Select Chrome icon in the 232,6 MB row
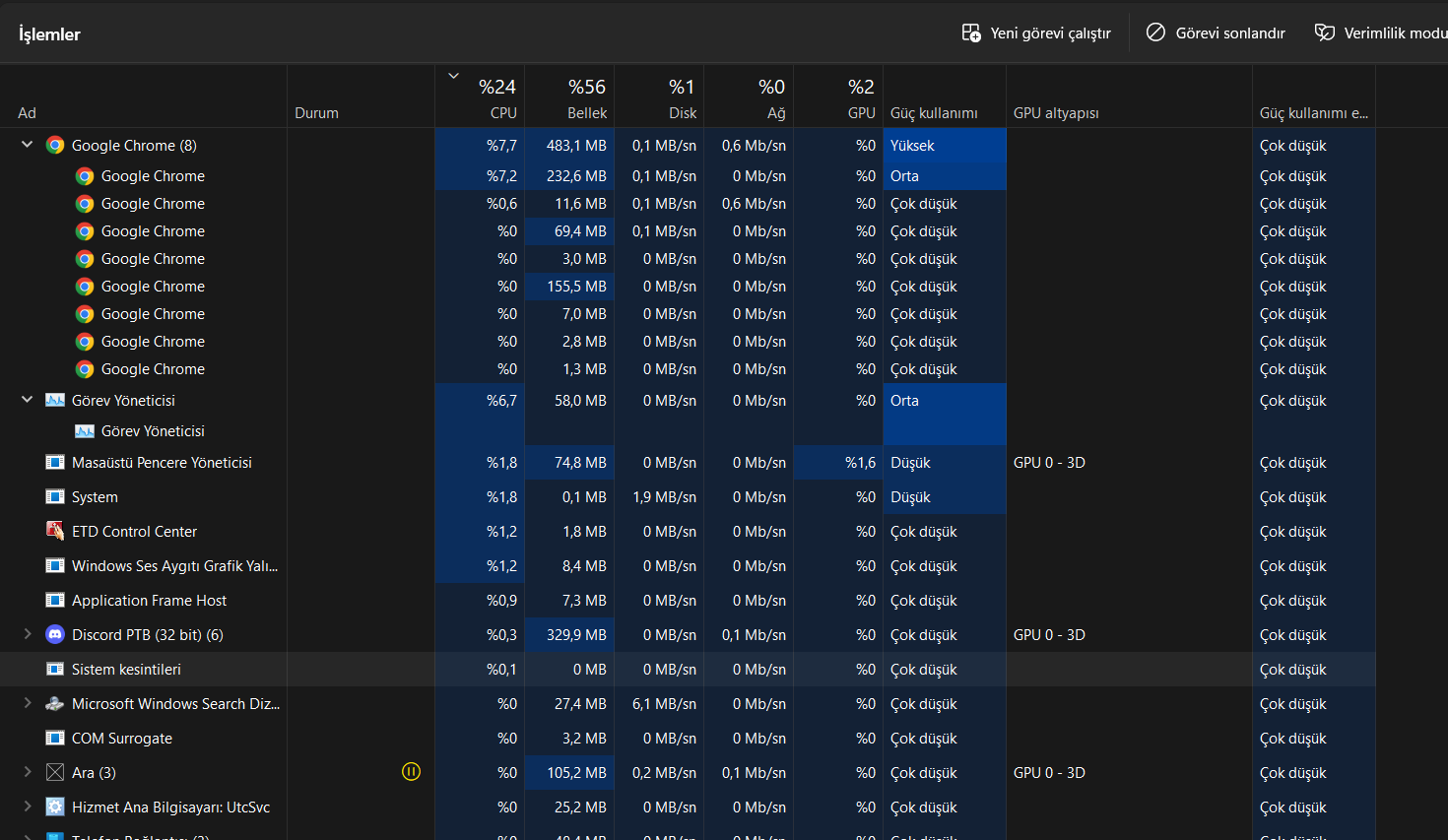 click(85, 176)
